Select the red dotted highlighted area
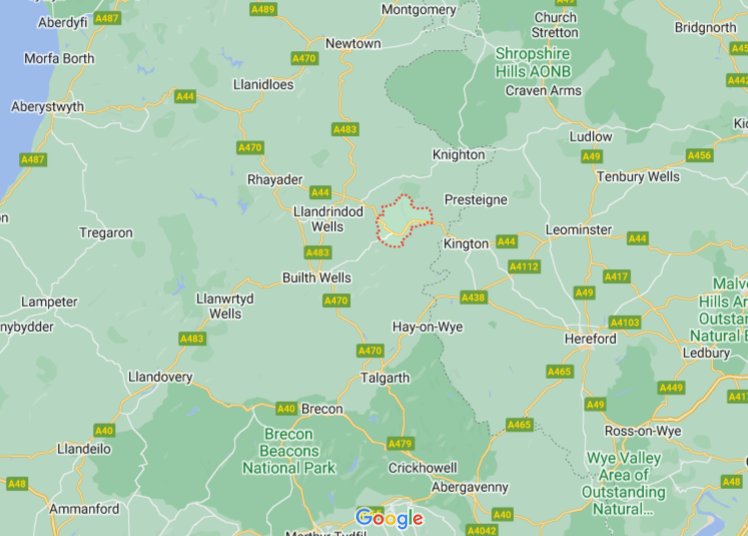This screenshot has height=536, width=748. point(404,221)
